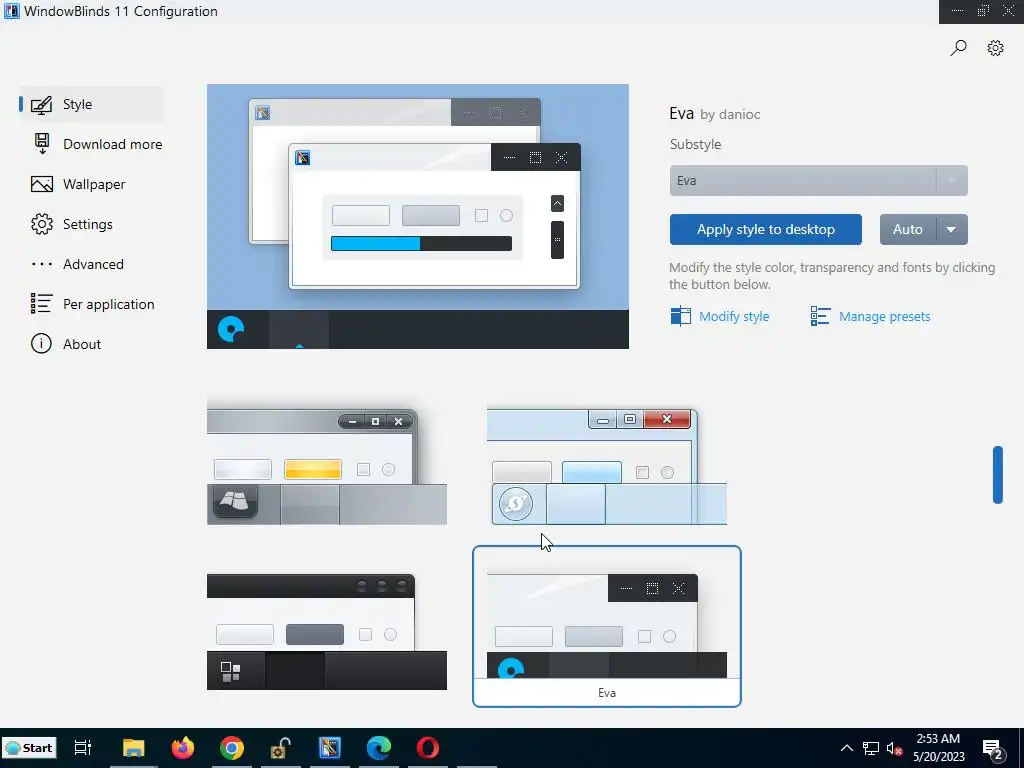This screenshot has height=768, width=1024.
Task: Click the Settings cog icon in sidebar
Action: [x=42, y=224]
